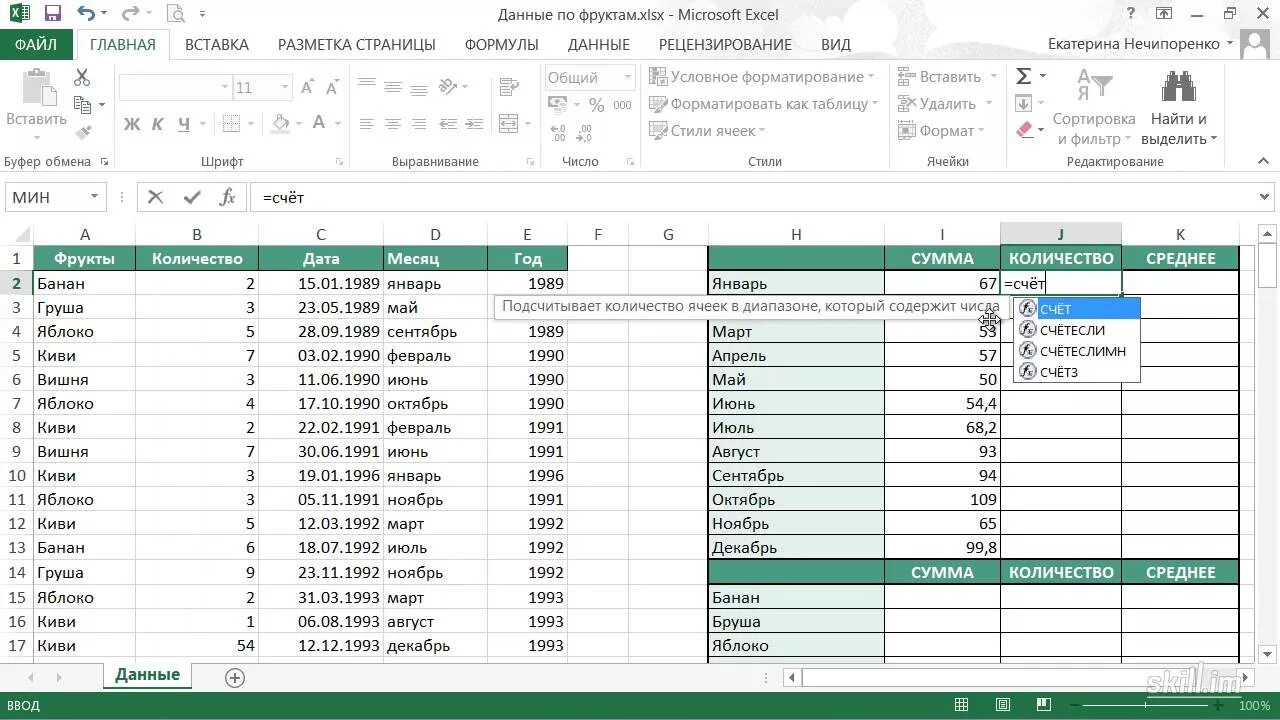
Task: Toggle align text left
Action: (x=366, y=124)
